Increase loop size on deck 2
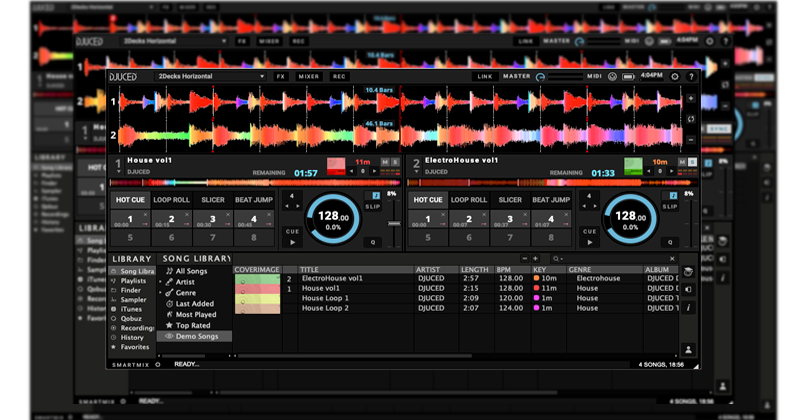 (595, 206)
